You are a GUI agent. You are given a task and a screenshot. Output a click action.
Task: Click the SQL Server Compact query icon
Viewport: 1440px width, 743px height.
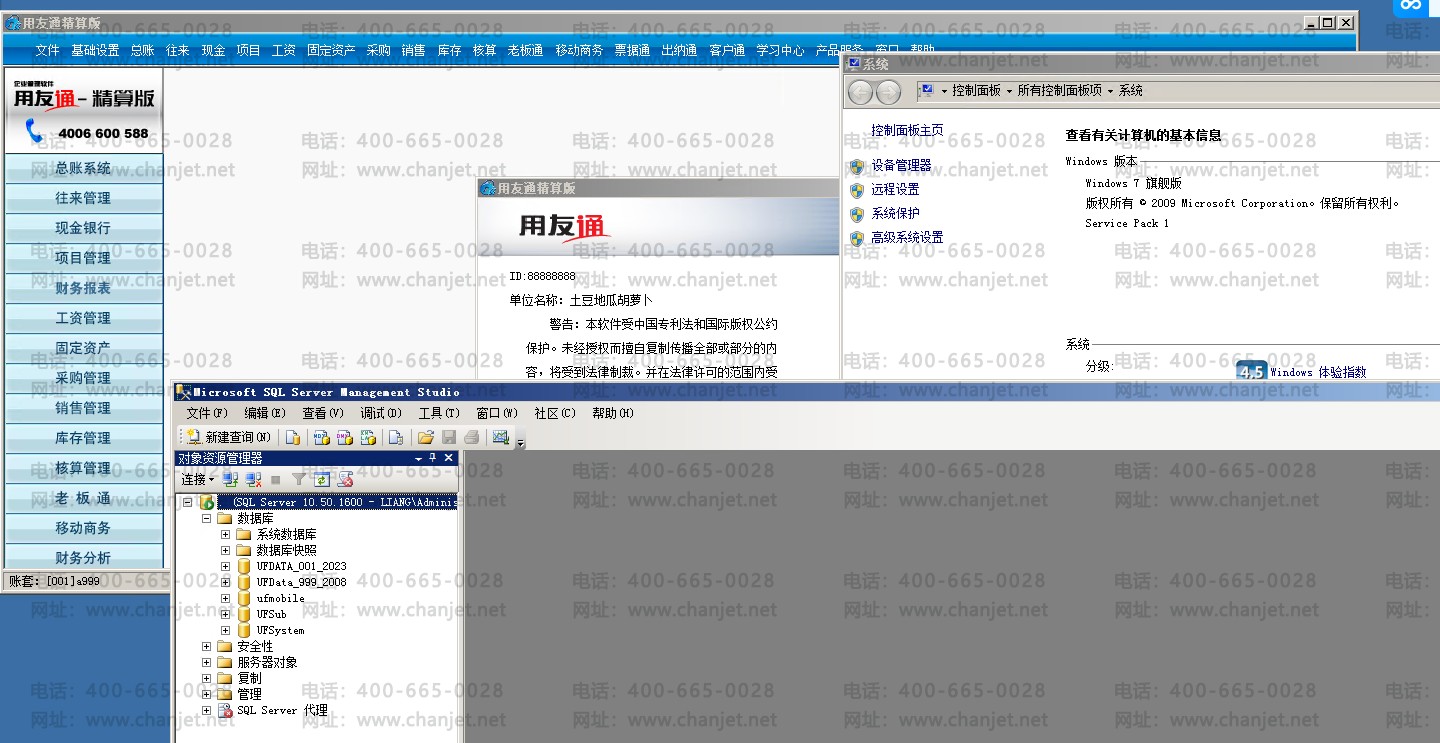click(396, 437)
